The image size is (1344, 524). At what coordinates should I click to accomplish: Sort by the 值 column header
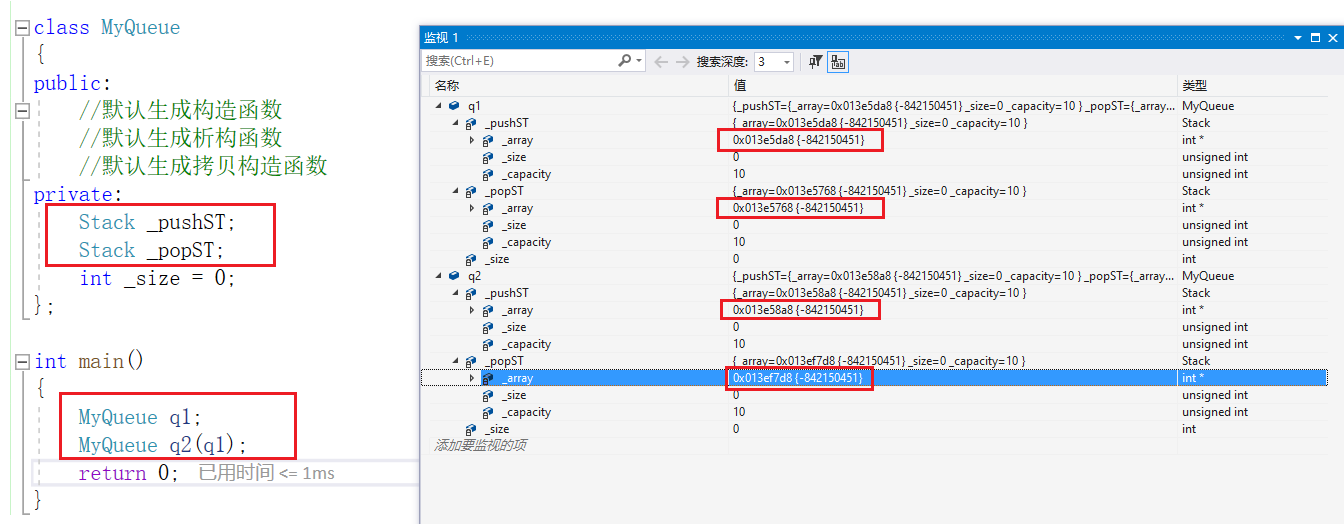point(740,86)
